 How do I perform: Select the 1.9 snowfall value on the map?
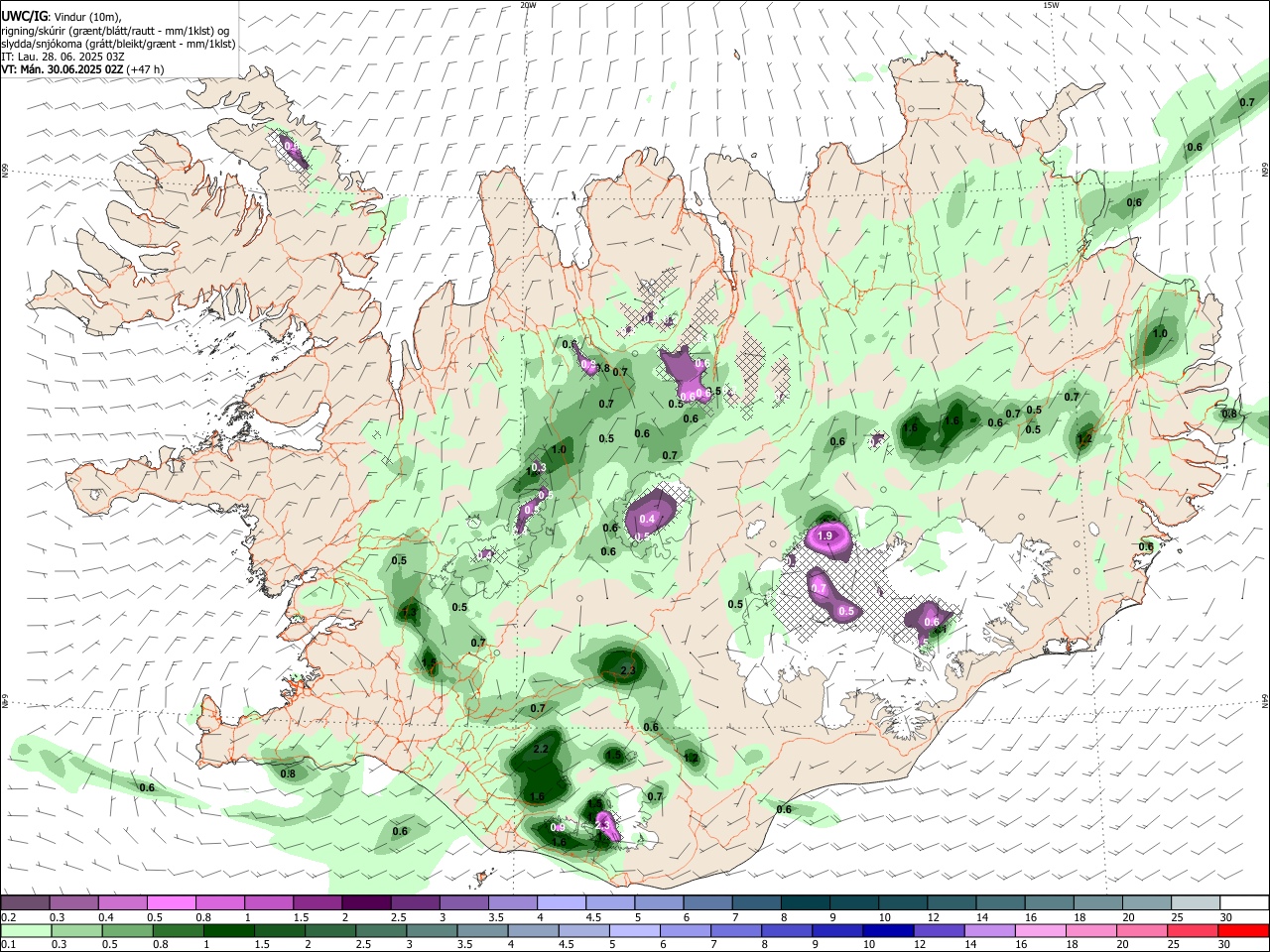825,535
